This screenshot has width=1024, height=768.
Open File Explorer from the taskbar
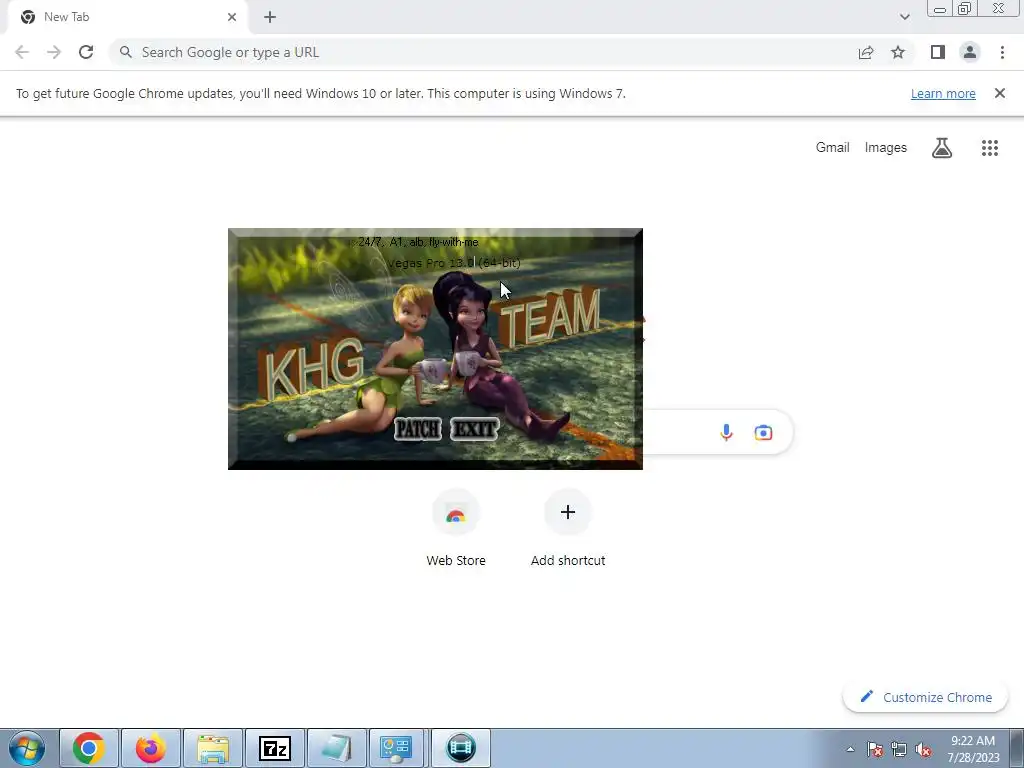pyautogui.click(x=213, y=748)
